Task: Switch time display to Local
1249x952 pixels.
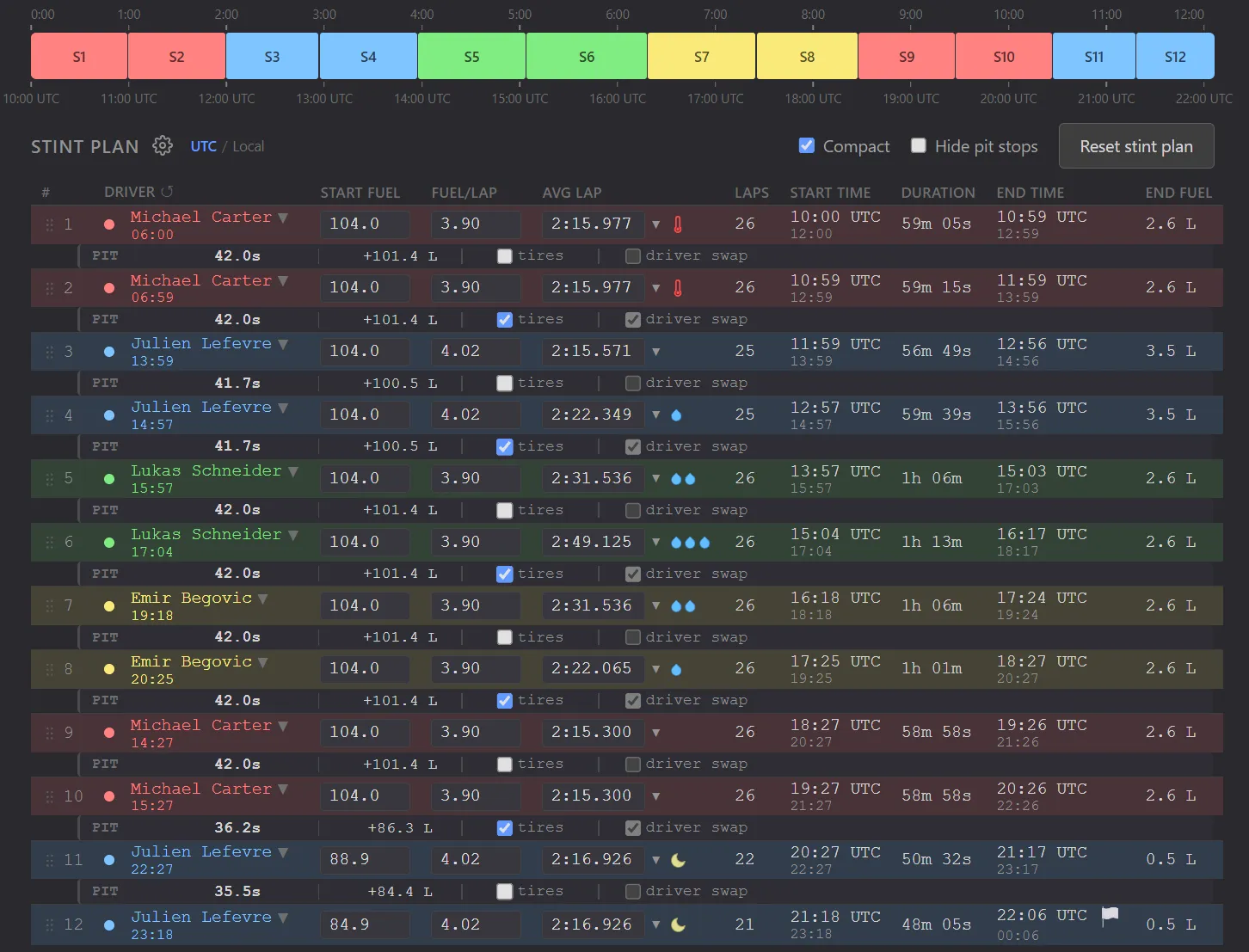Action: [249, 146]
